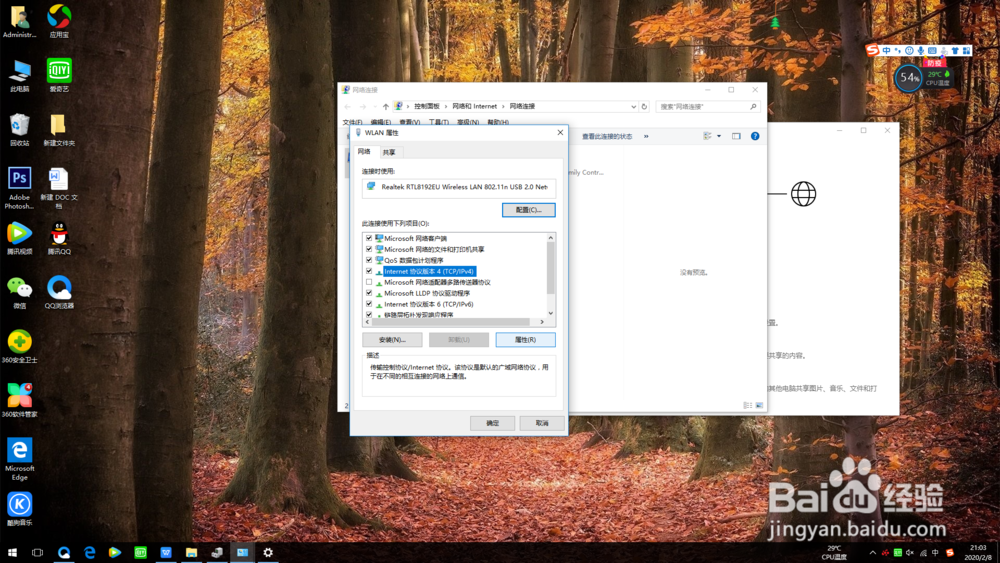Select Microsoft LLDP 协议驱动程序 row
1000x563 pixels.
(427, 293)
